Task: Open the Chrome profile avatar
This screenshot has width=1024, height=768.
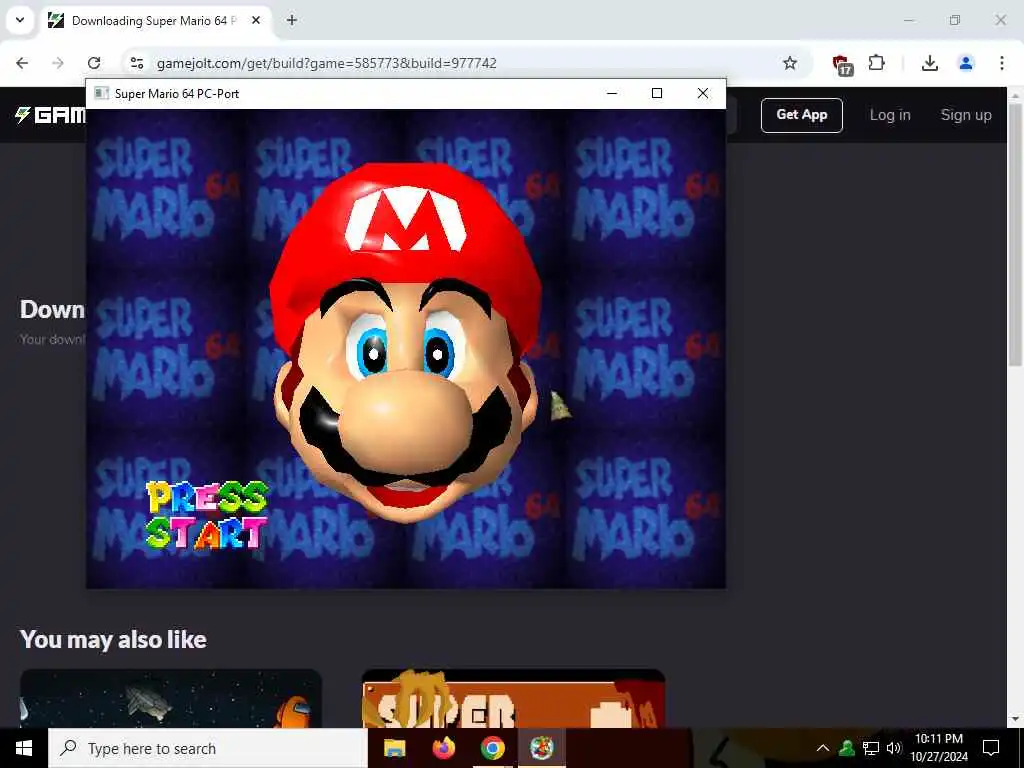Action: click(x=965, y=63)
